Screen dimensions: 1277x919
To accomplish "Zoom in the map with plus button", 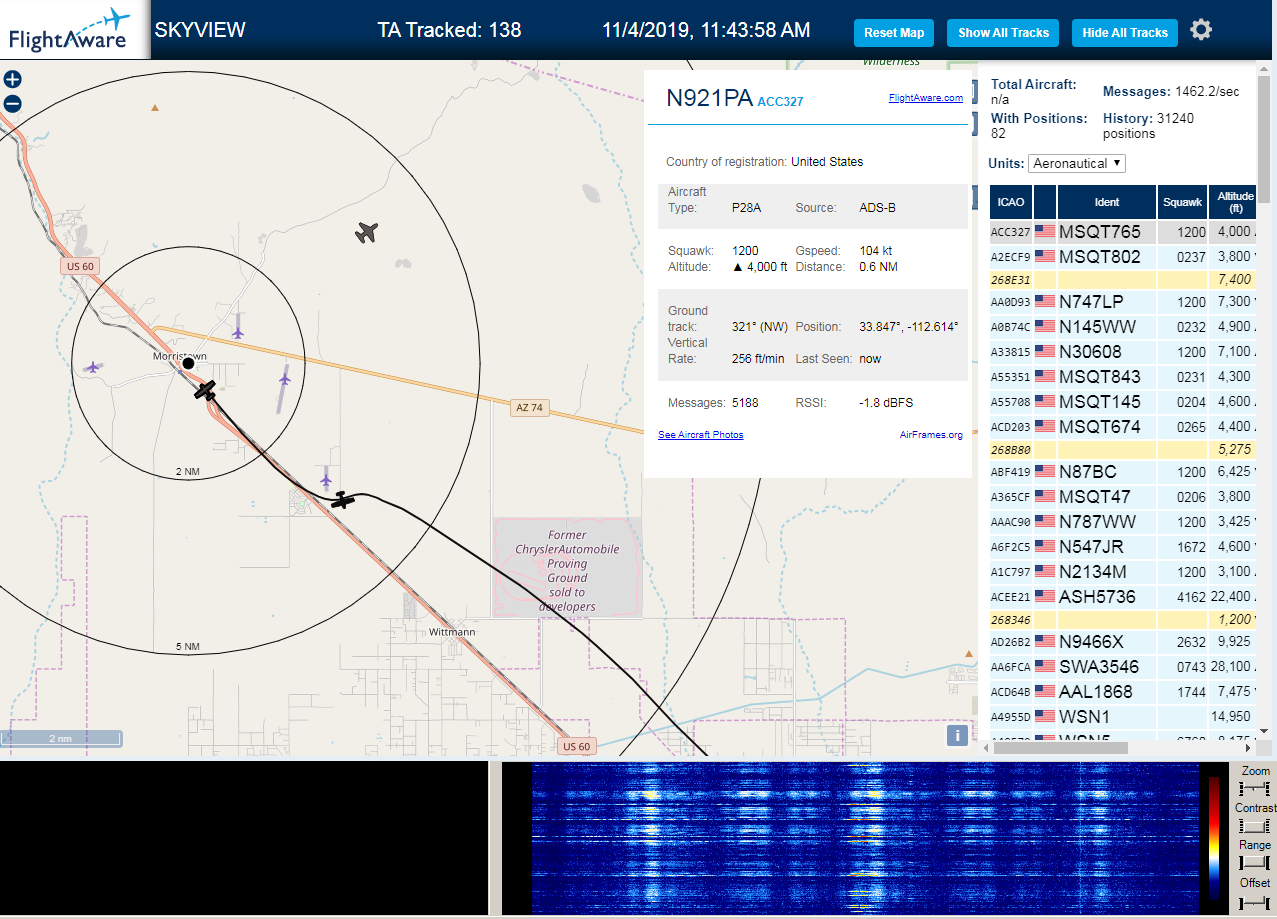I will pyautogui.click(x=12, y=80).
